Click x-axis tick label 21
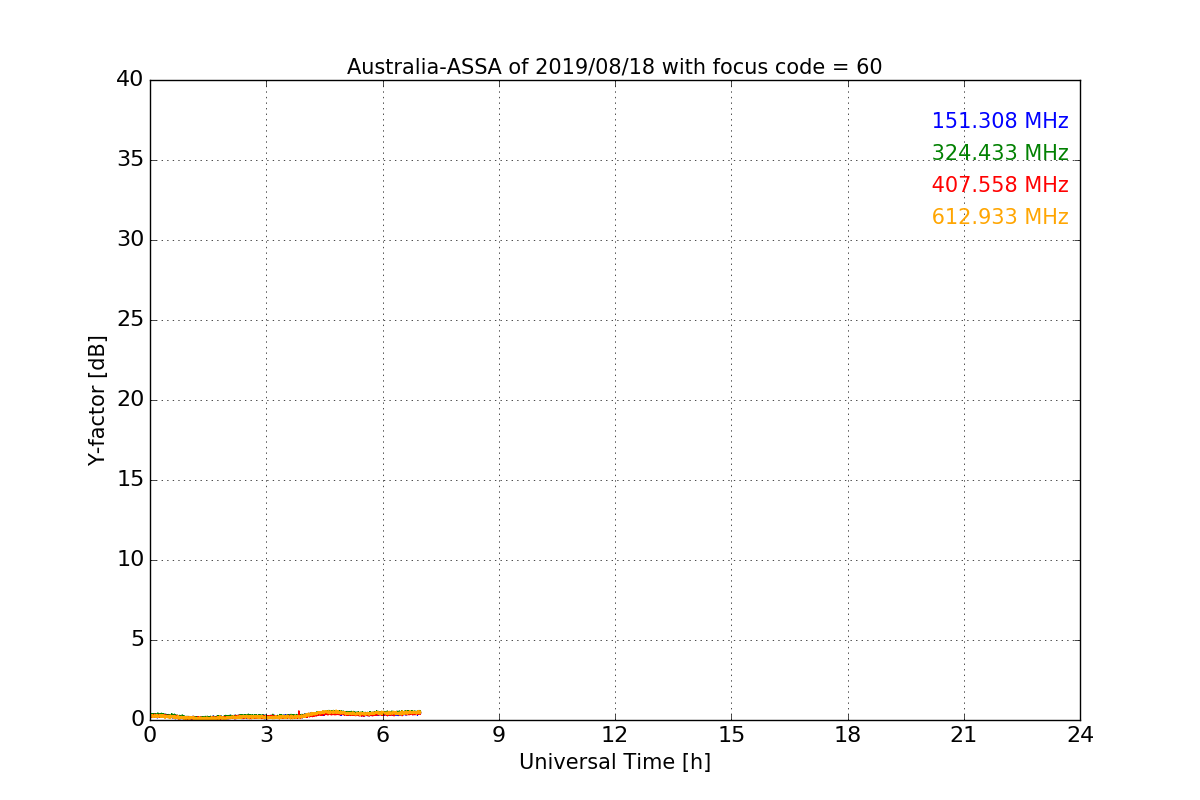 964,735
